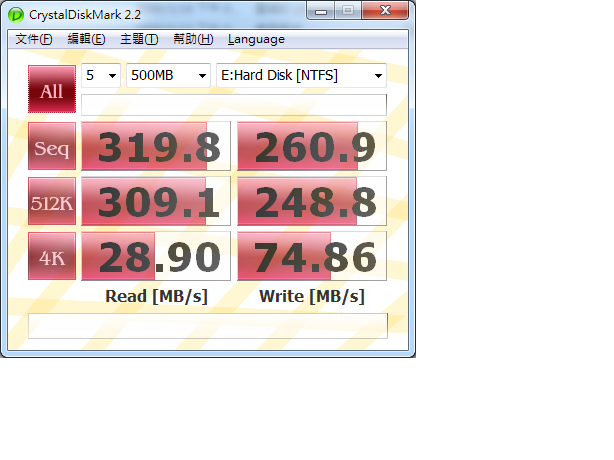This screenshot has height=460, width=614.
Task: Click the Seq write result 260.9
Action: click(x=312, y=146)
